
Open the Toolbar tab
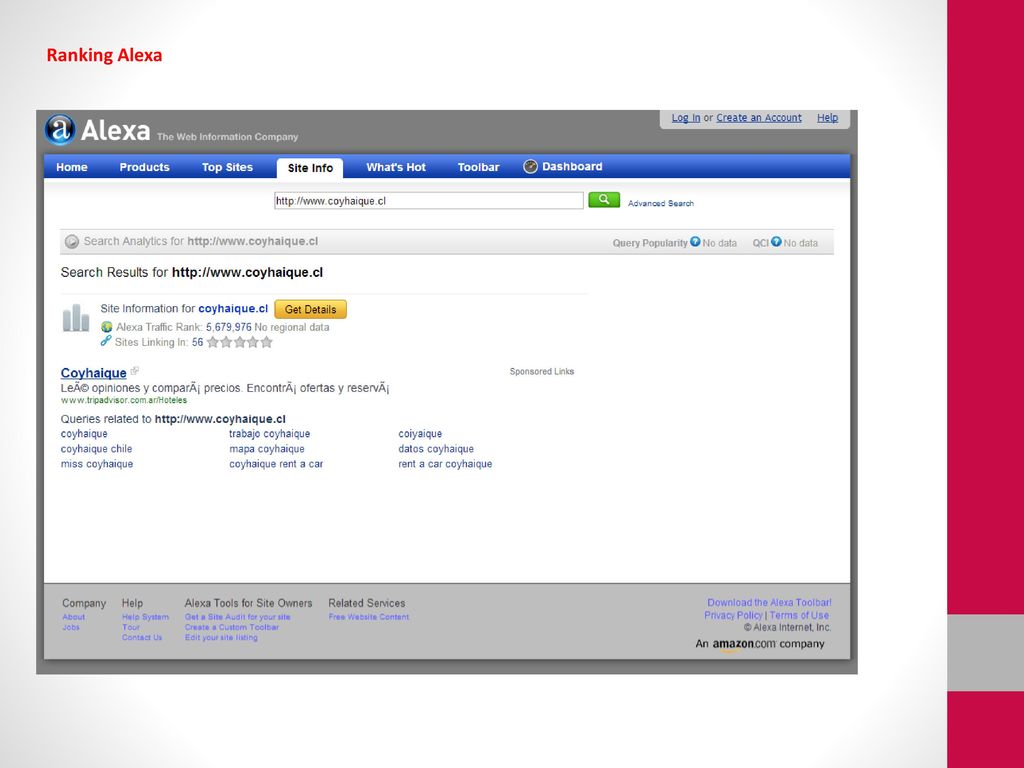pyautogui.click(x=478, y=167)
